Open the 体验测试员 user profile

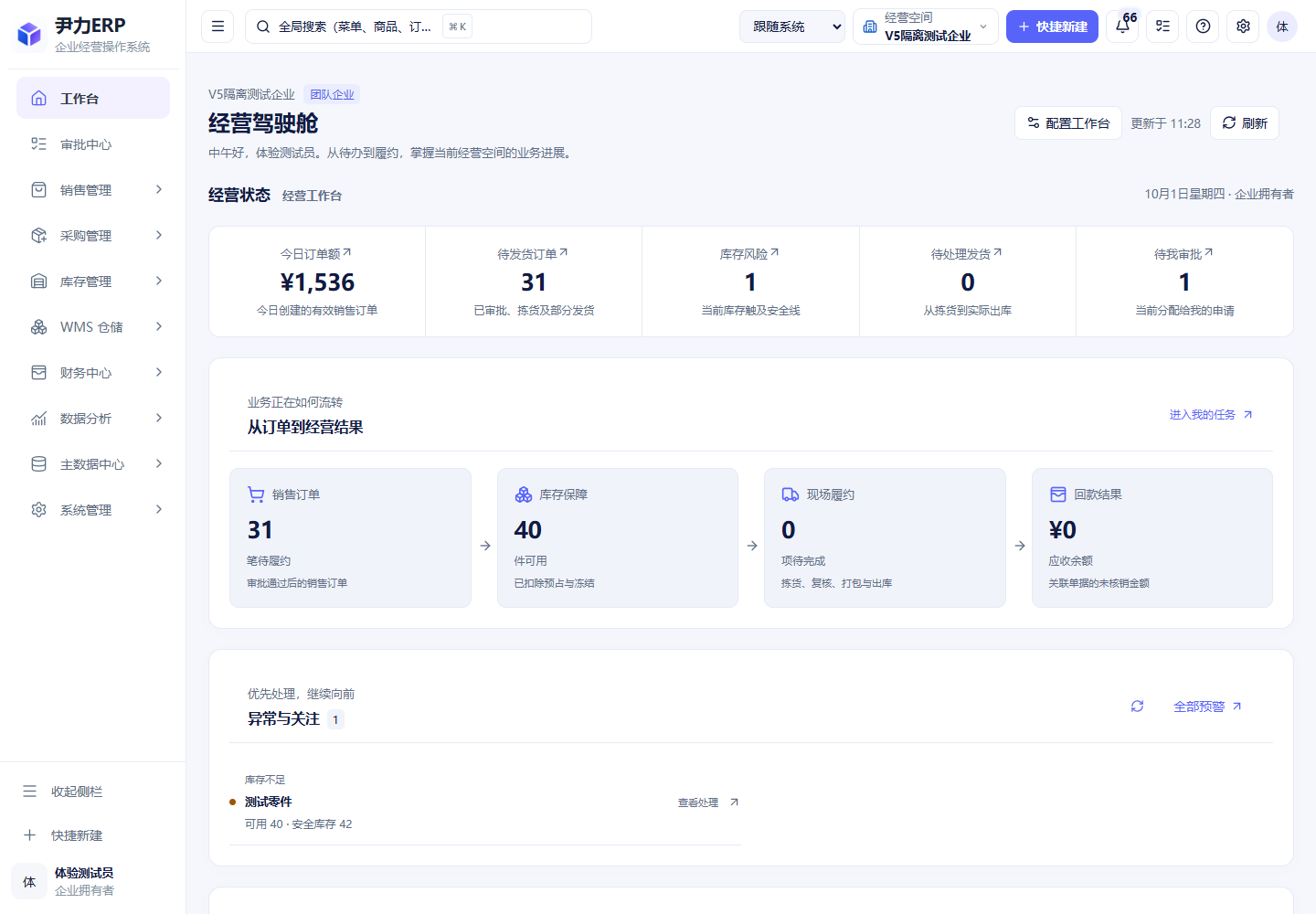pos(93,882)
